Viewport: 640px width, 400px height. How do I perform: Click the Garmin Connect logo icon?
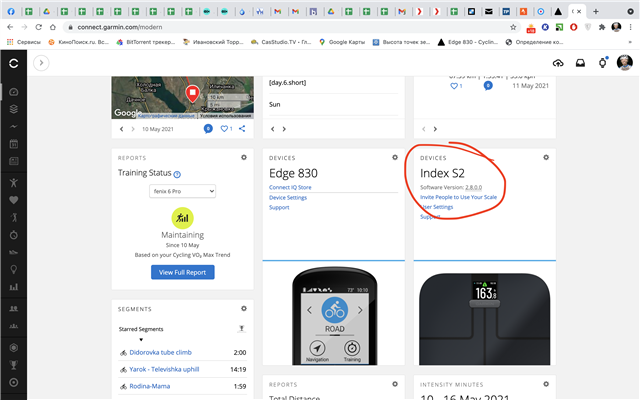[x=13, y=63]
